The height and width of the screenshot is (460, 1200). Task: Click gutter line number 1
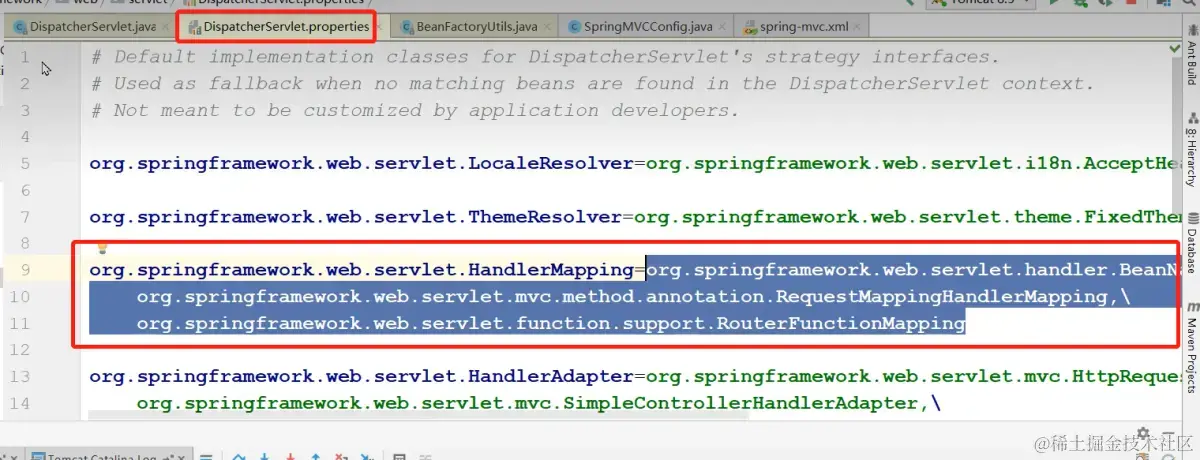coord(24,57)
